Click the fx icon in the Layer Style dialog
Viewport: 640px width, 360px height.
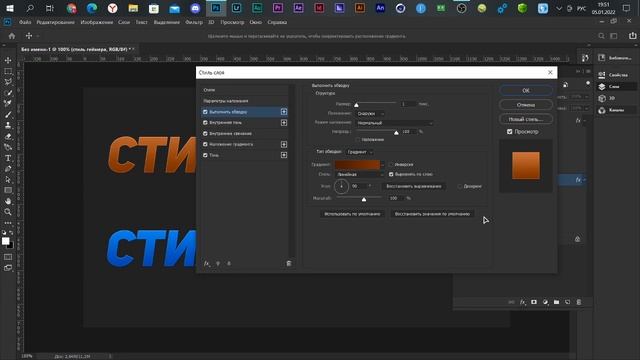coord(207,264)
